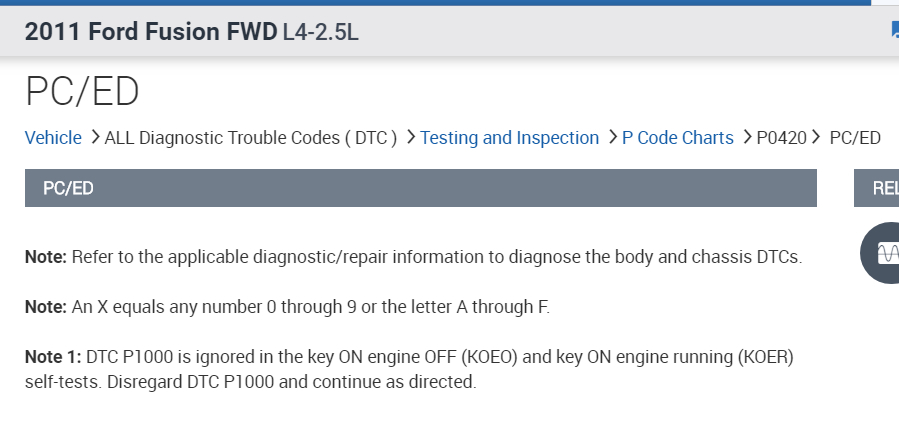
Task: Click the chevron before Testing and Inspection
Action: 410,138
